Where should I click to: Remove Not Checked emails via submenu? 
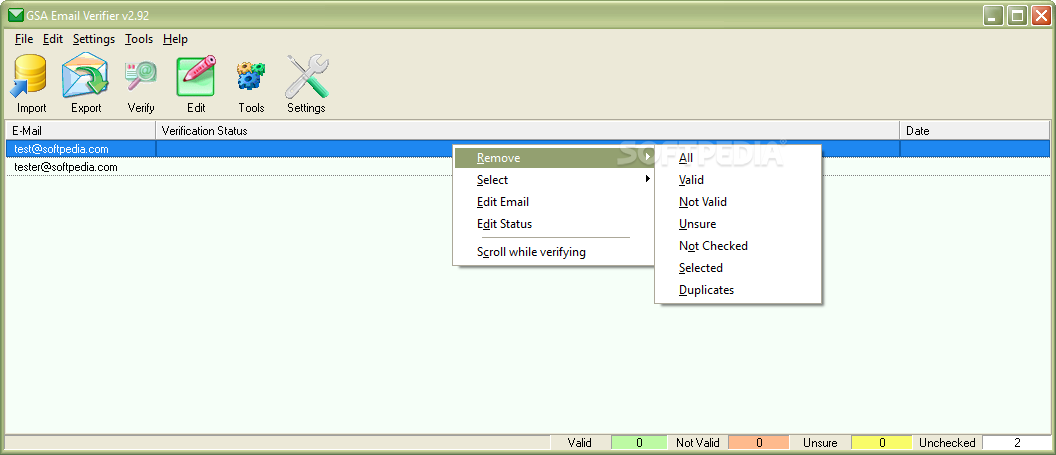738,246
